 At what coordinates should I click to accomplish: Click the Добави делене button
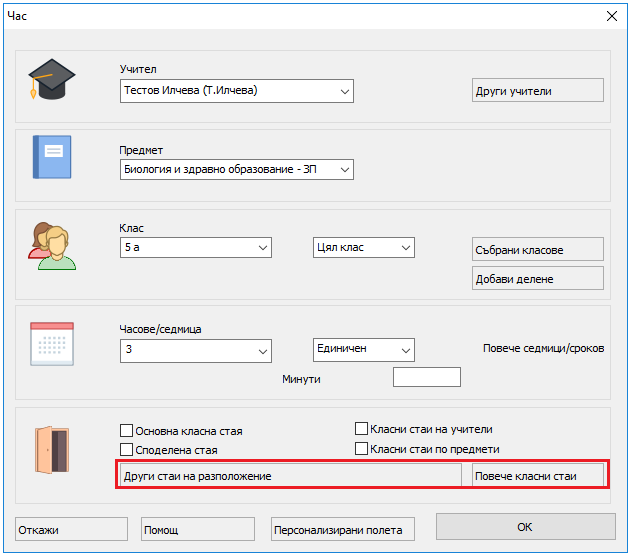click(x=537, y=279)
